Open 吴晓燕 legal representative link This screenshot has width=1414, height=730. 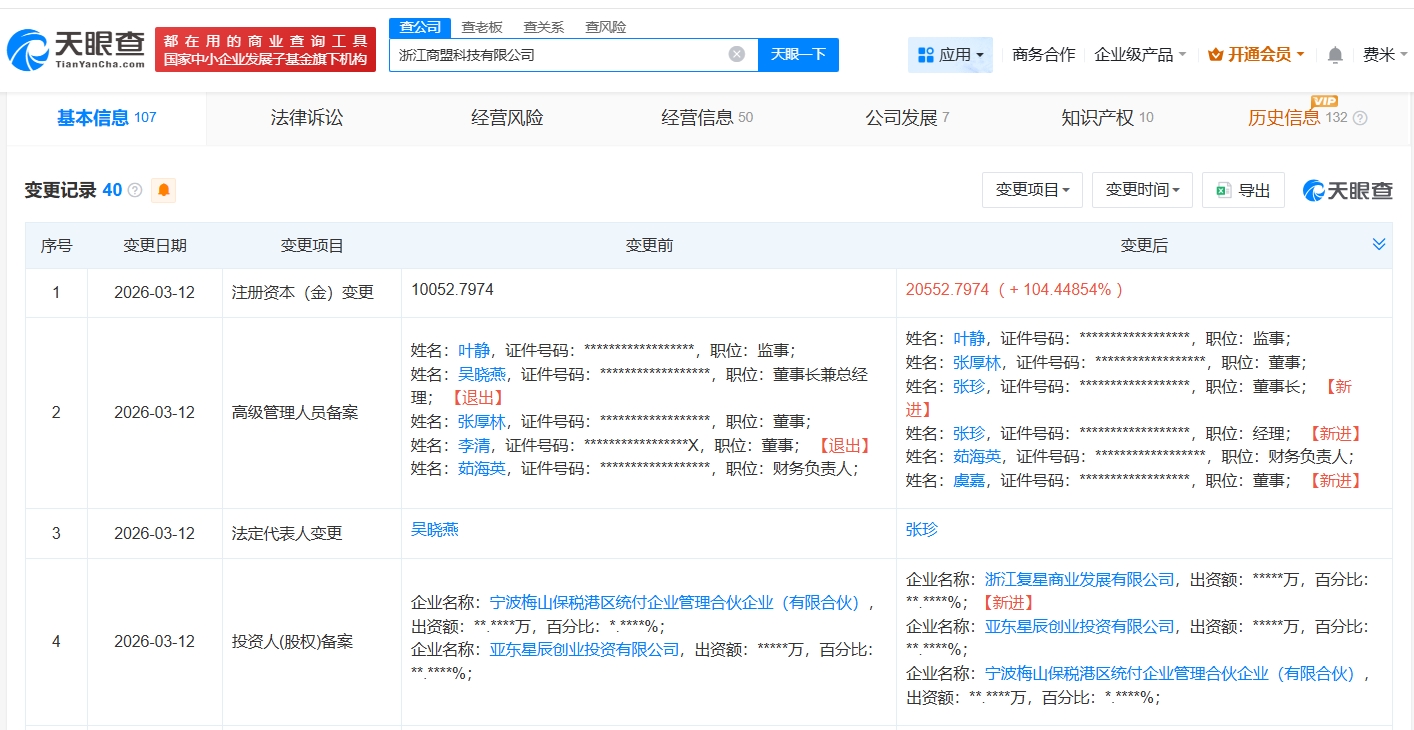click(x=435, y=529)
